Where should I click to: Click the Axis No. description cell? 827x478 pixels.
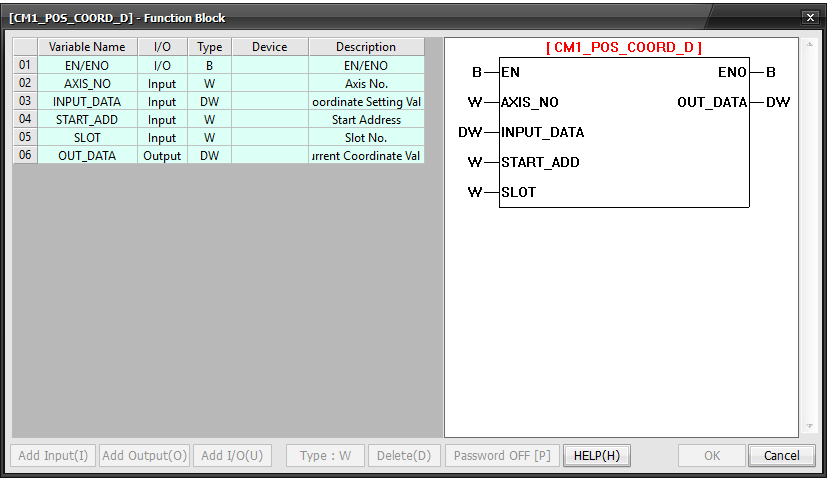(x=366, y=83)
